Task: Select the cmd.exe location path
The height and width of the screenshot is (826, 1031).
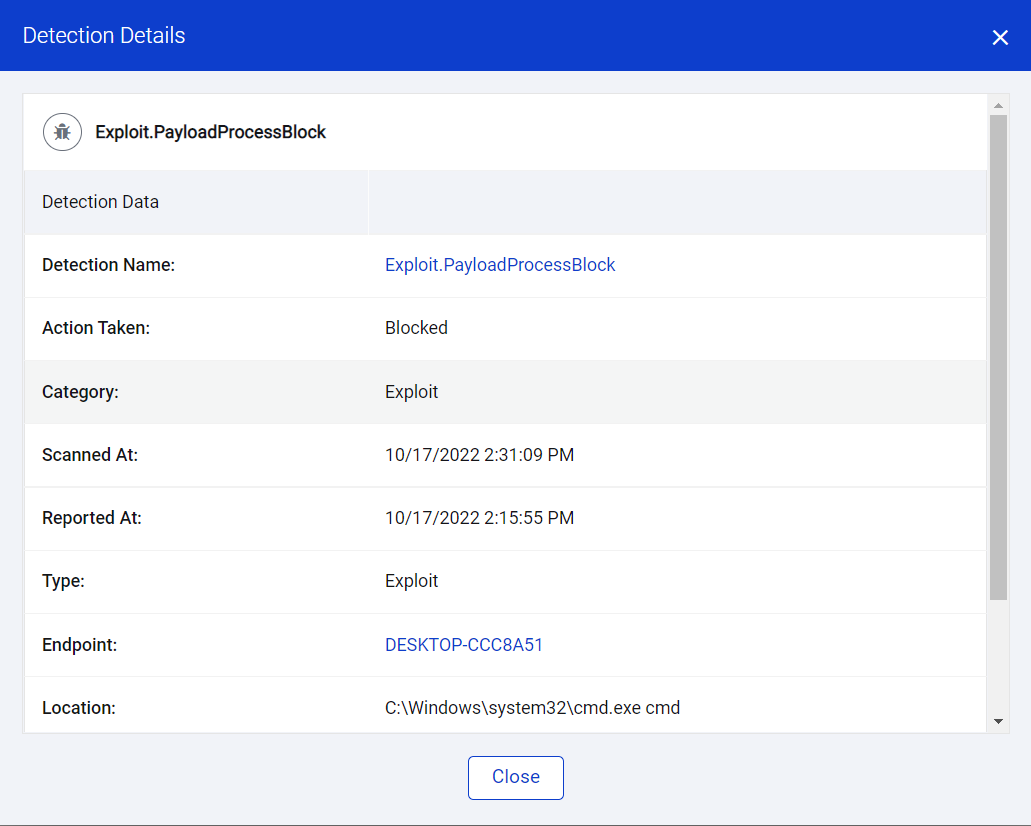Action: click(x=532, y=707)
